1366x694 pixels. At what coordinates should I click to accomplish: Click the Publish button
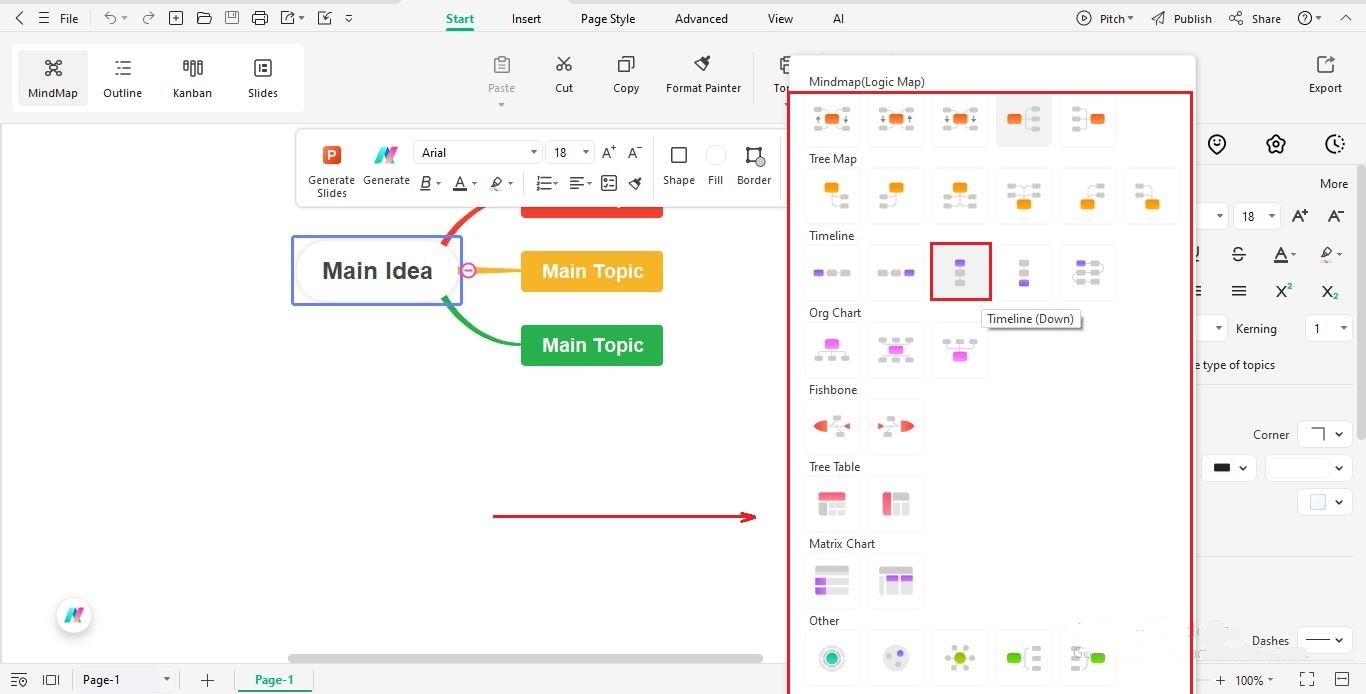[1181, 19]
